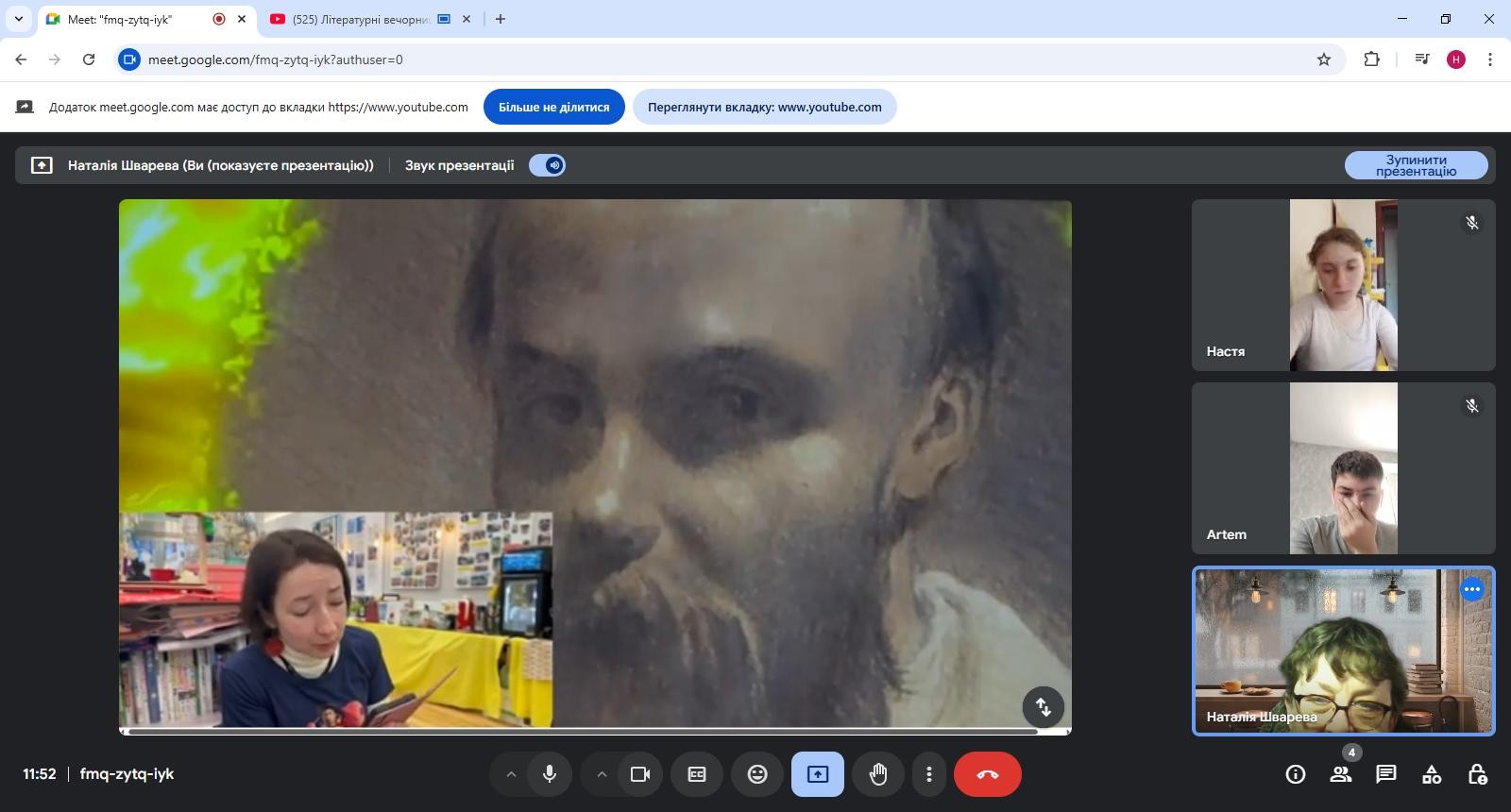
Task: Close the Meet browser tab
Action: [x=242, y=19]
